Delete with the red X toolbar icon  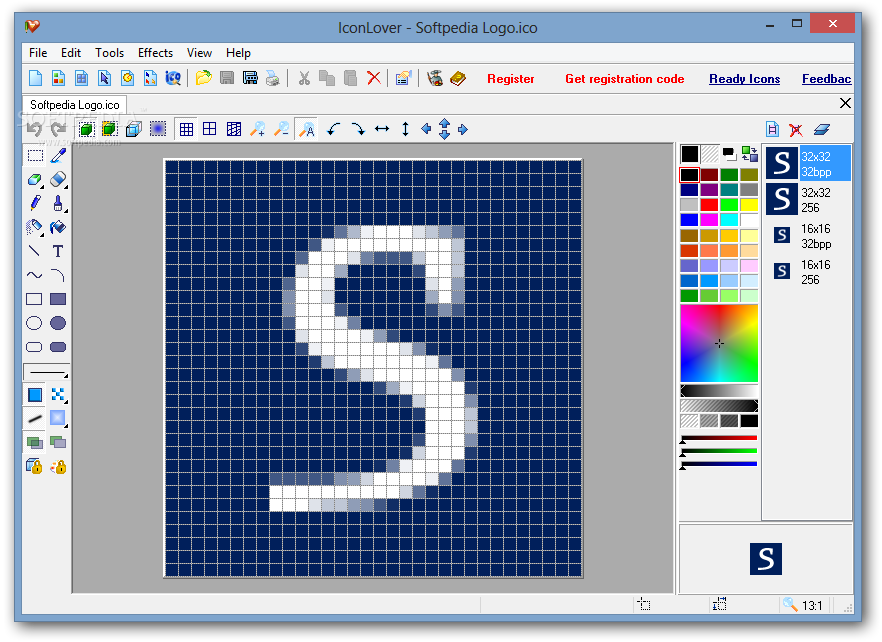374,78
